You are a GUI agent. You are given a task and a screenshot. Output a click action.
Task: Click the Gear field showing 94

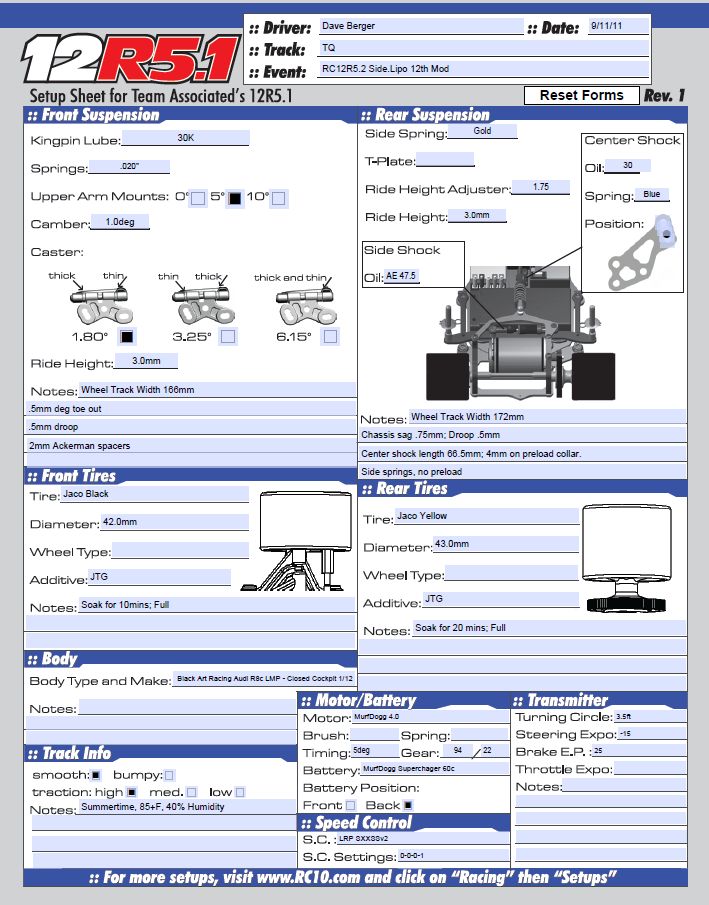(458, 751)
